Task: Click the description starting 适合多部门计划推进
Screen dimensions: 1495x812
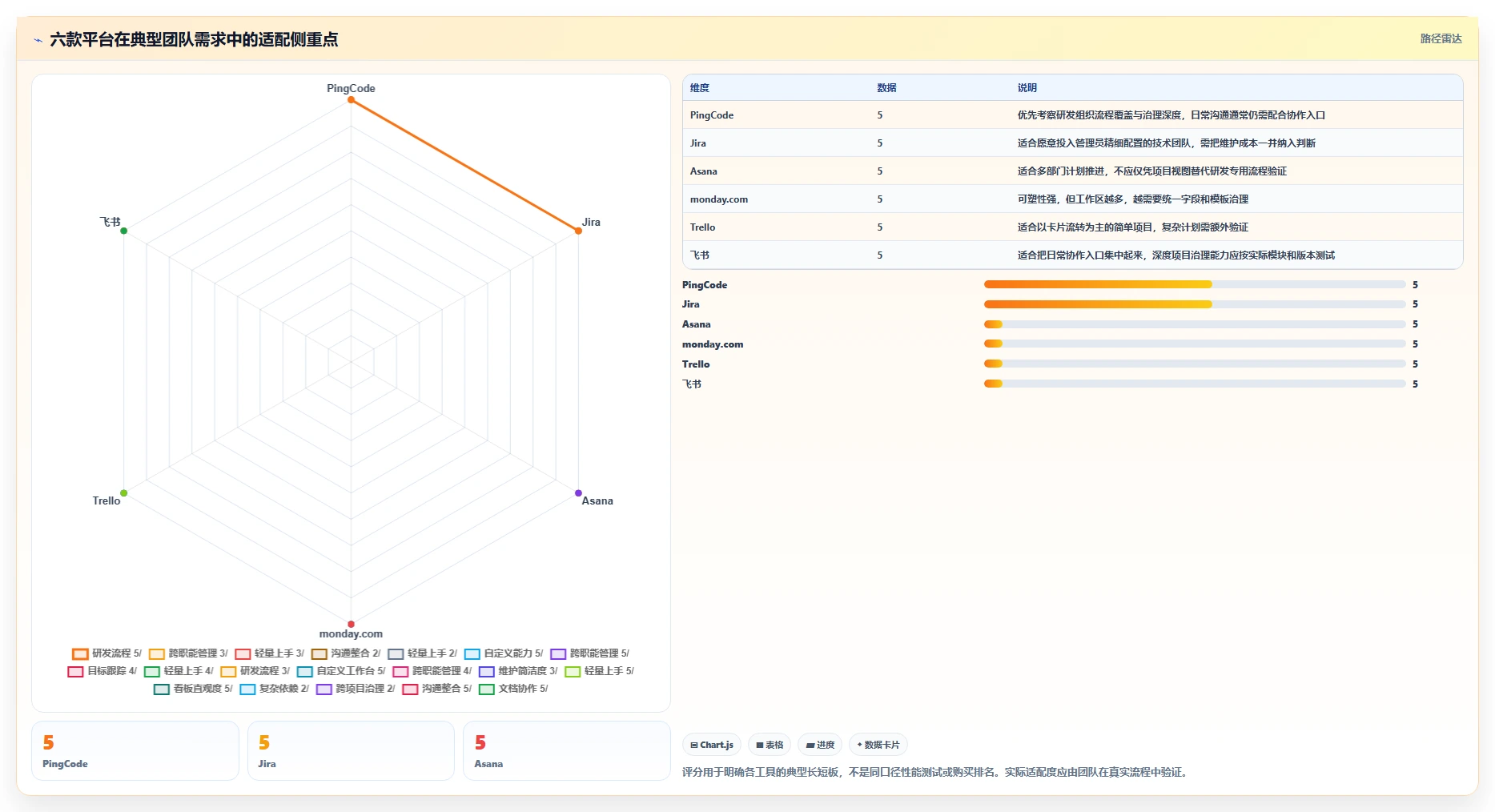Action: click(1151, 171)
